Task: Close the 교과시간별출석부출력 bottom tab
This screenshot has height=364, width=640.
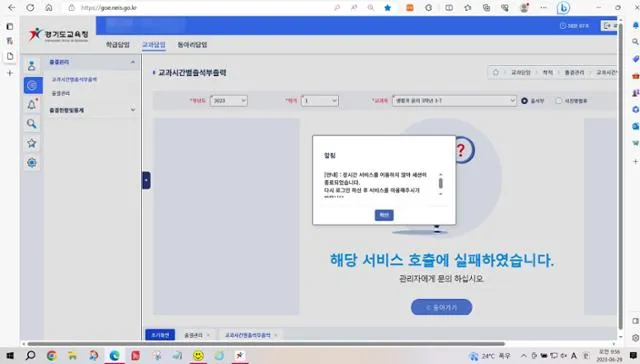Action: point(276,335)
